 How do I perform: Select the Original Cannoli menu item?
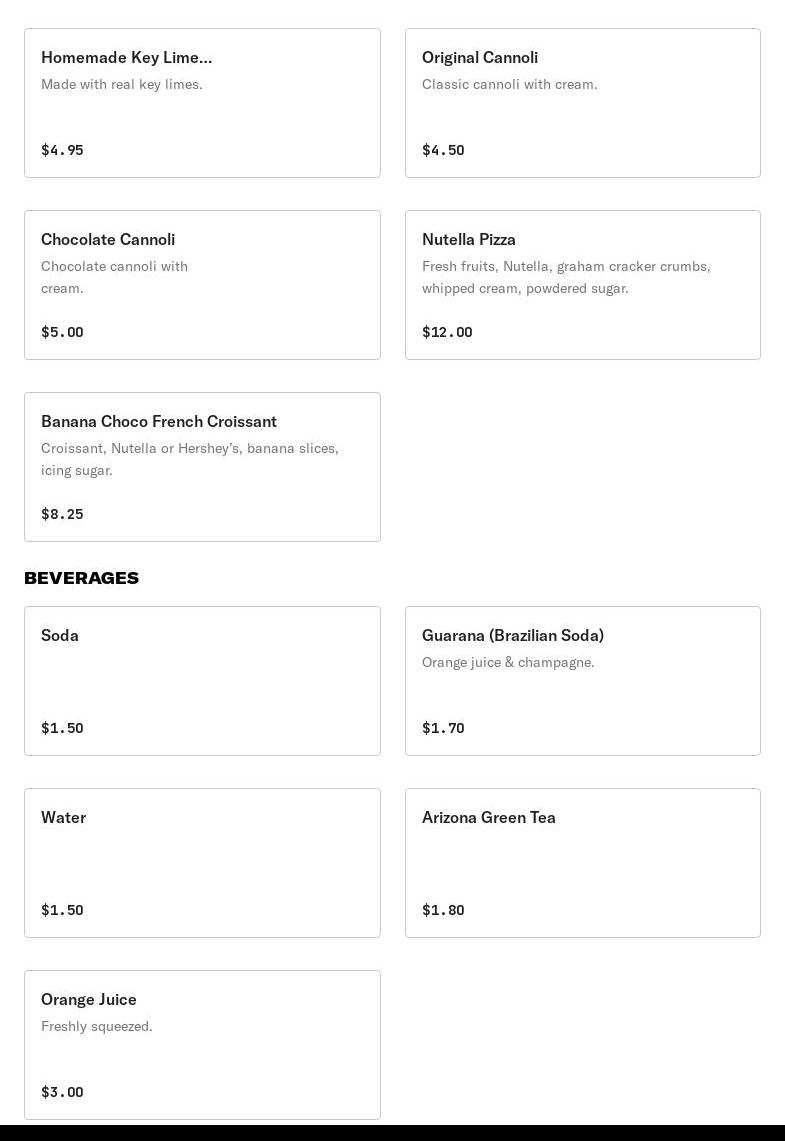pyautogui.click(x=582, y=103)
